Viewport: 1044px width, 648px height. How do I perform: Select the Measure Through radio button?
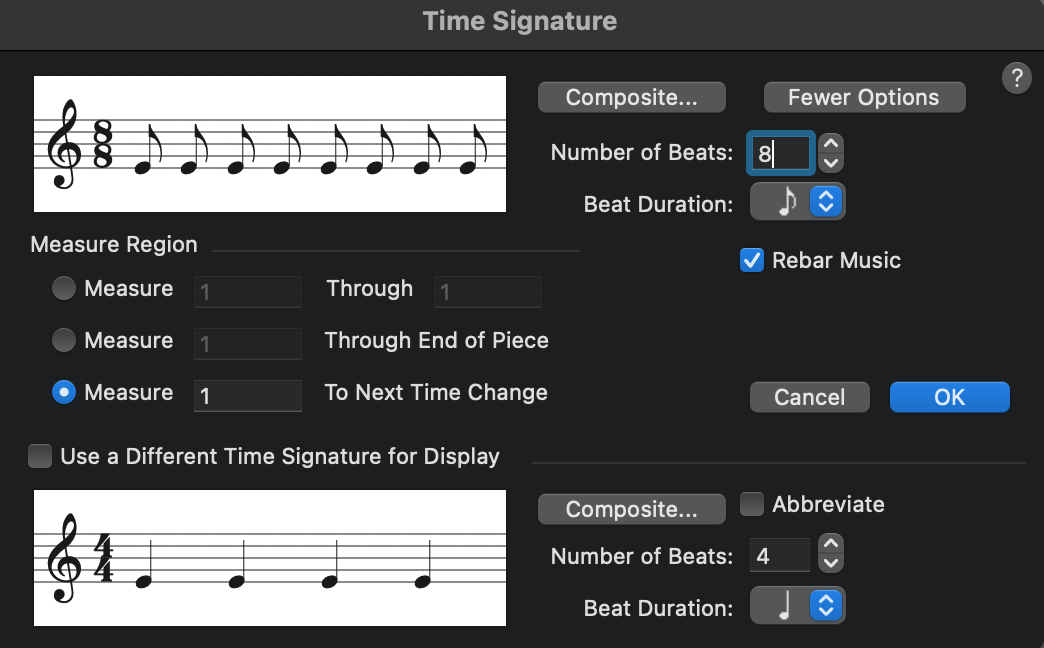click(x=64, y=289)
